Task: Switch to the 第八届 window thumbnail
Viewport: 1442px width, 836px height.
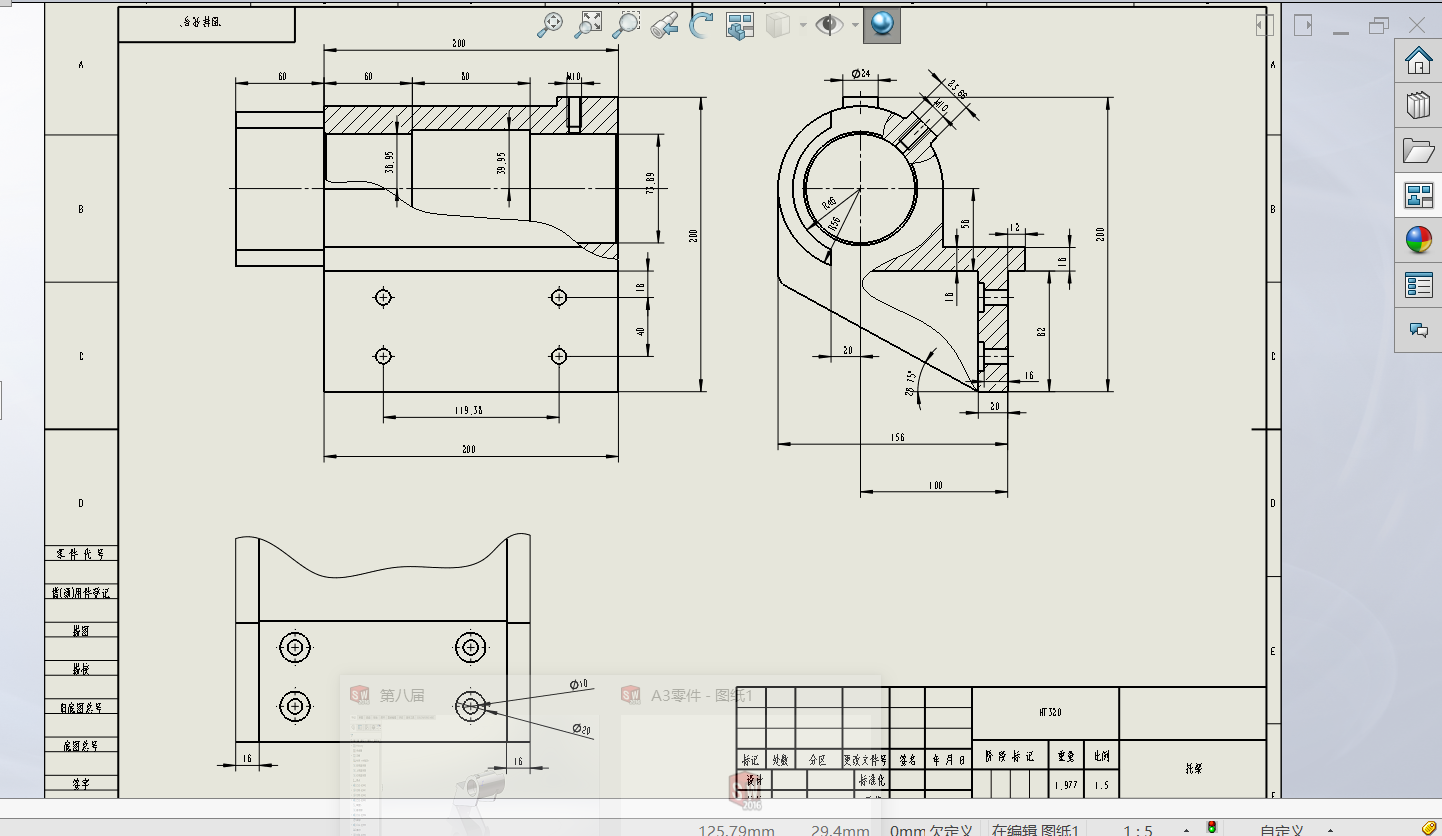Action: pos(475,755)
